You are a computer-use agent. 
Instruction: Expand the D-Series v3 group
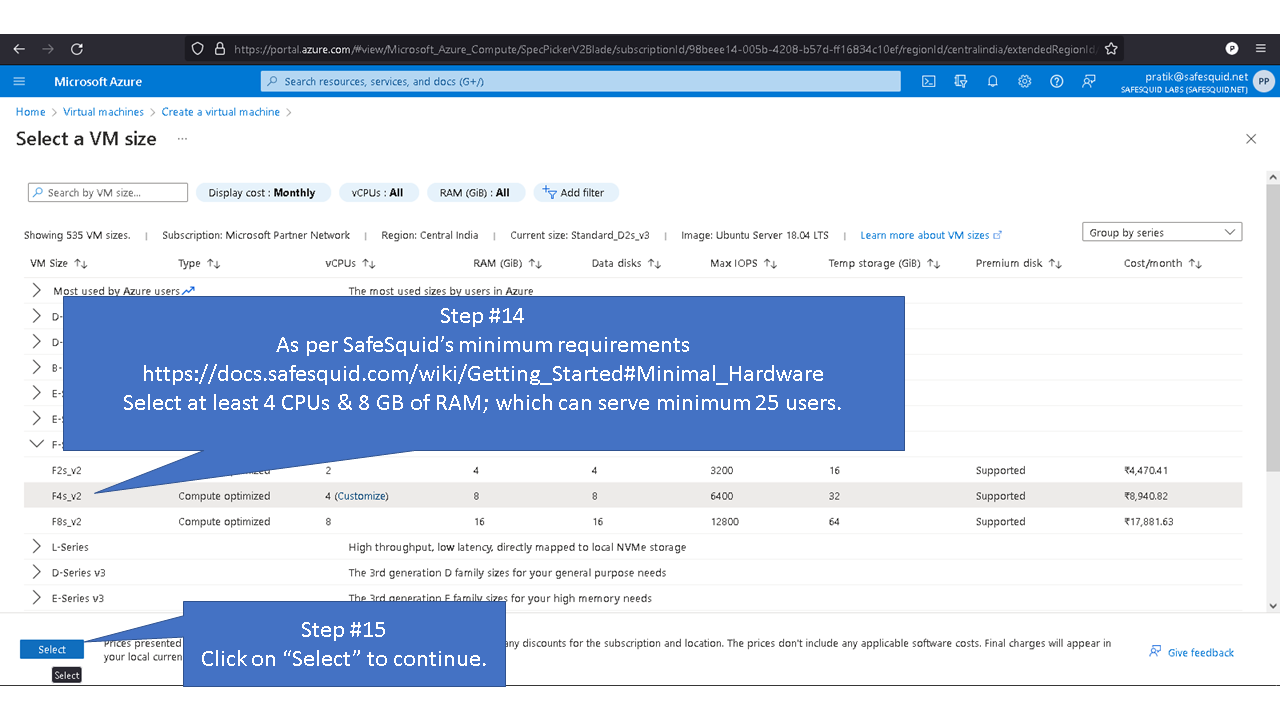pos(37,573)
